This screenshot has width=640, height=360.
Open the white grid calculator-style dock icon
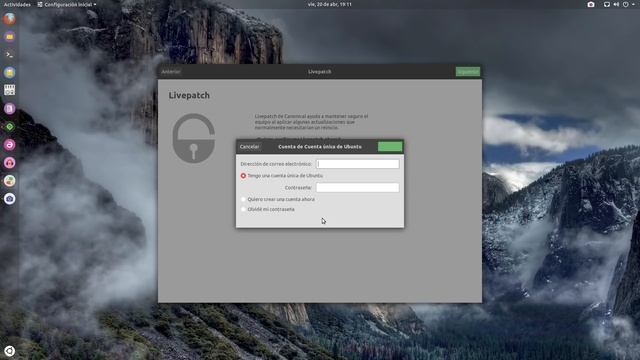point(9,90)
